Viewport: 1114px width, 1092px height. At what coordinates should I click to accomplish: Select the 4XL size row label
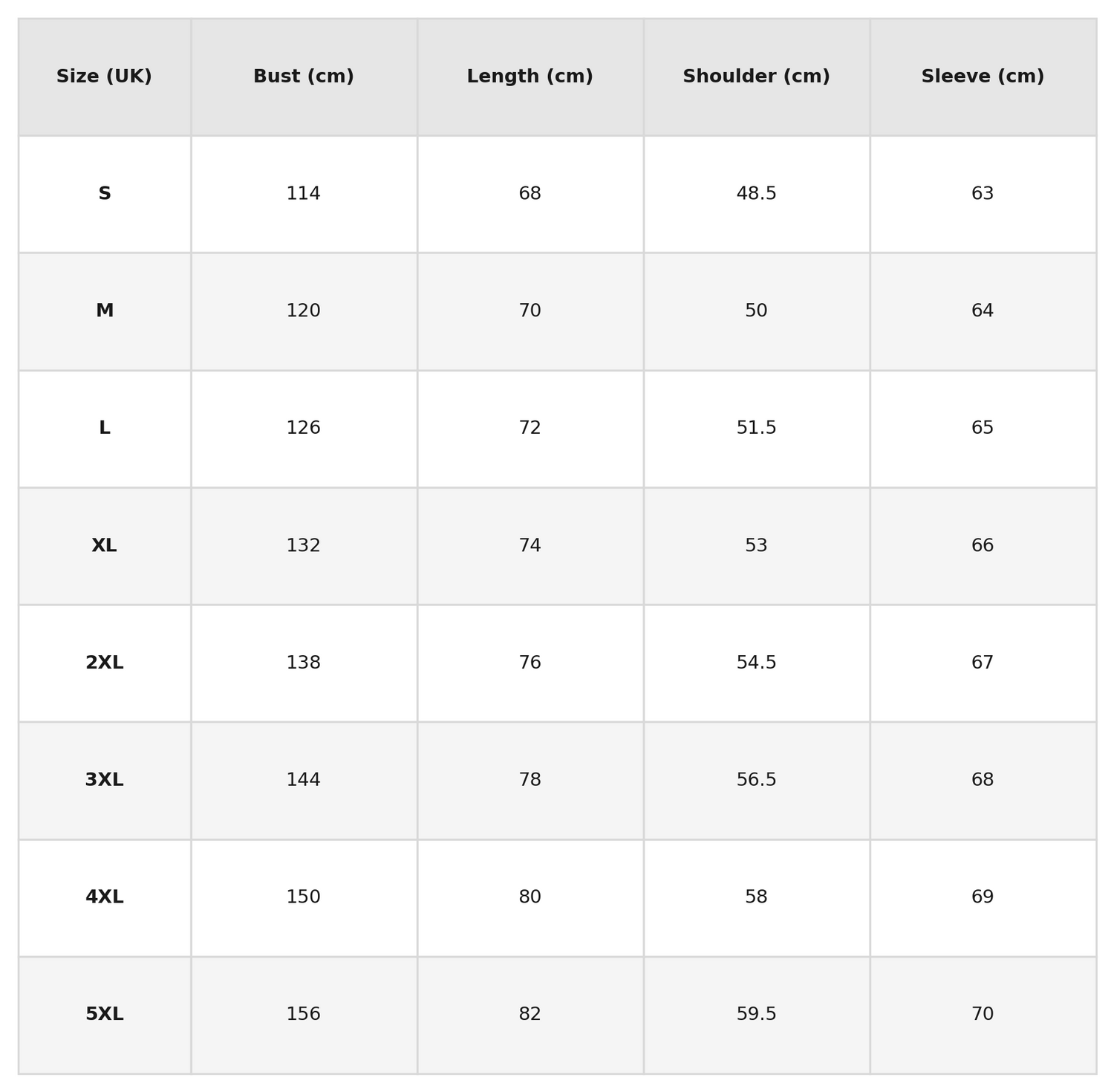105,897
